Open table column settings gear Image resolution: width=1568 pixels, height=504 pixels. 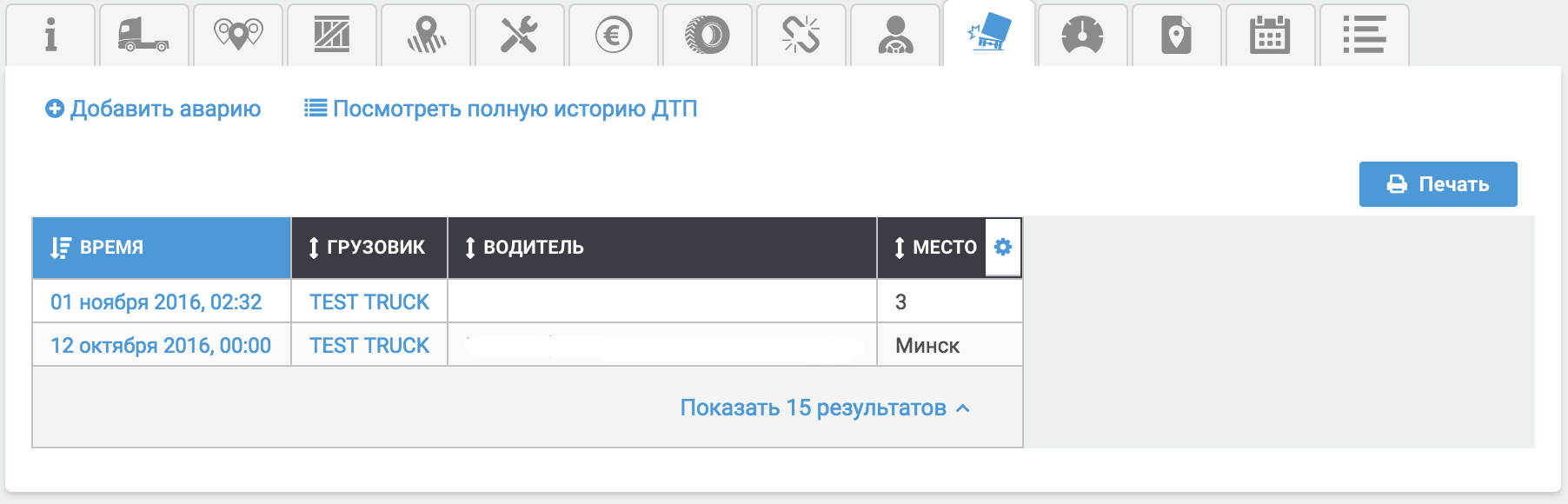point(1003,248)
